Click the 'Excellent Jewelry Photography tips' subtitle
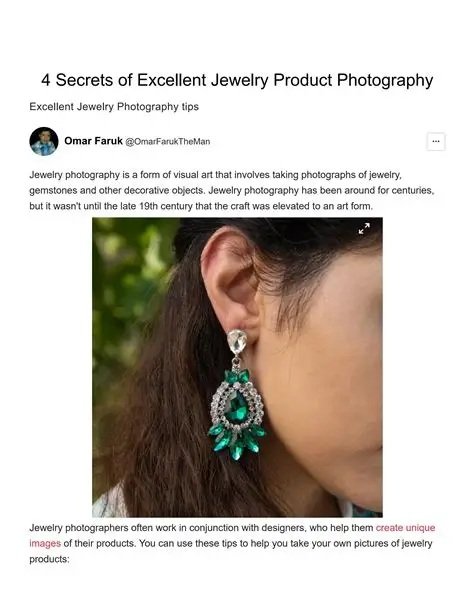The image size is (474, 613). [x=114, y=106]
